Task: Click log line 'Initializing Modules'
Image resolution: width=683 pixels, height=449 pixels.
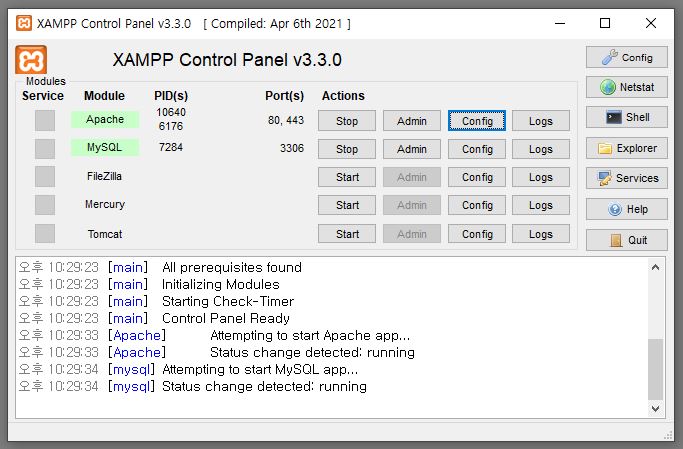Action: [x=220, y=284]
